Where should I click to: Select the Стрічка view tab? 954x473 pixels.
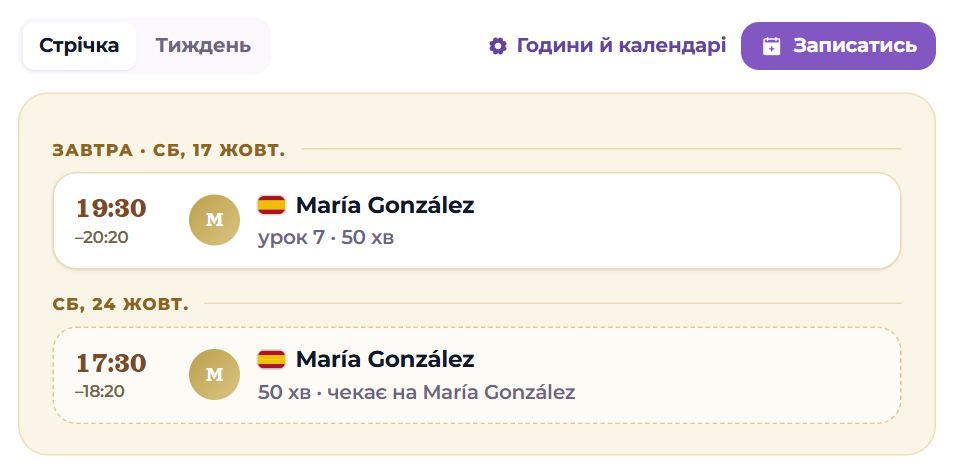[x=79, y=46]
